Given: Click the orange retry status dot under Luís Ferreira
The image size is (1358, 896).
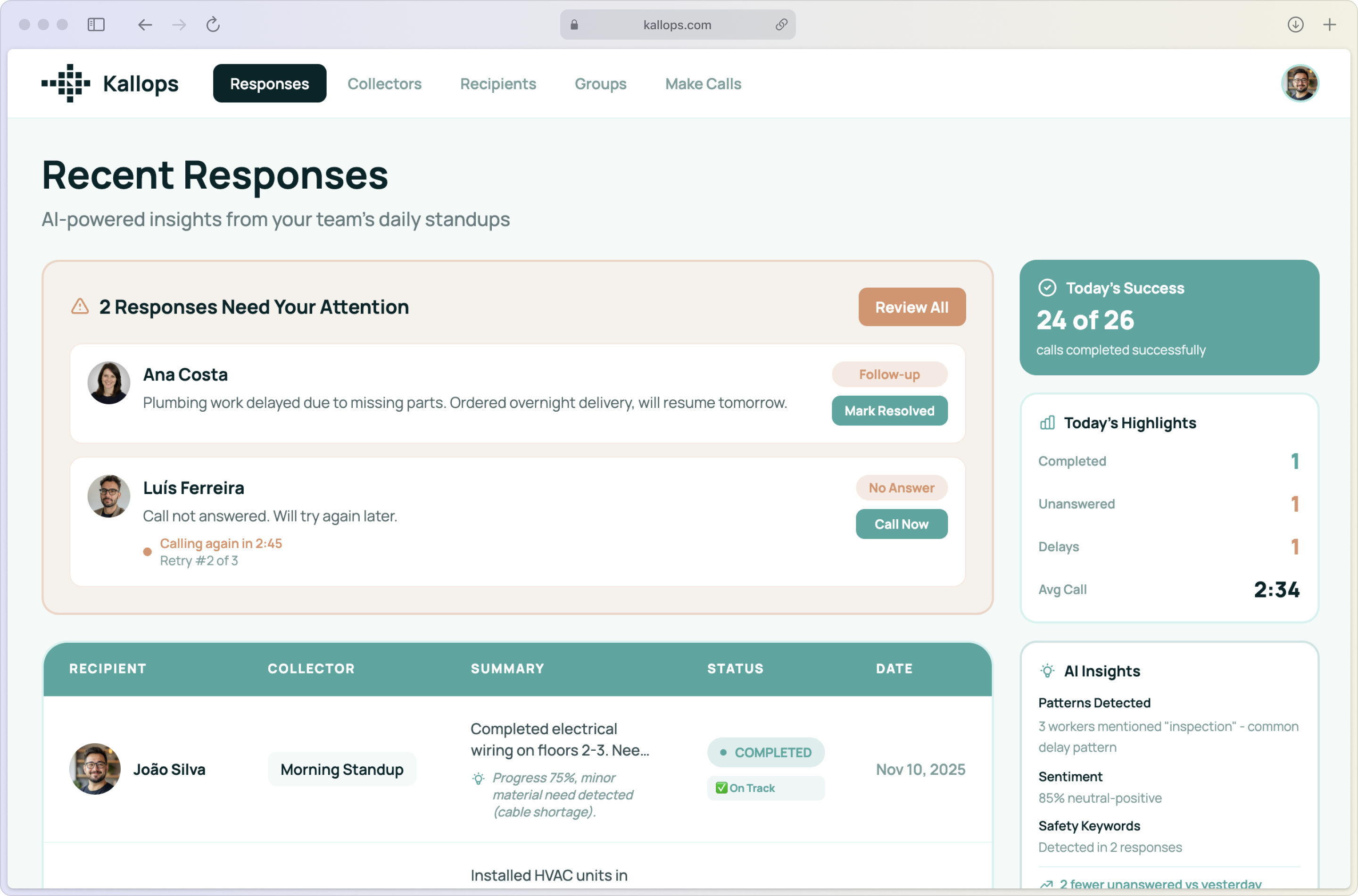Looking at the screenshot, I should click(x=148, y=552).
